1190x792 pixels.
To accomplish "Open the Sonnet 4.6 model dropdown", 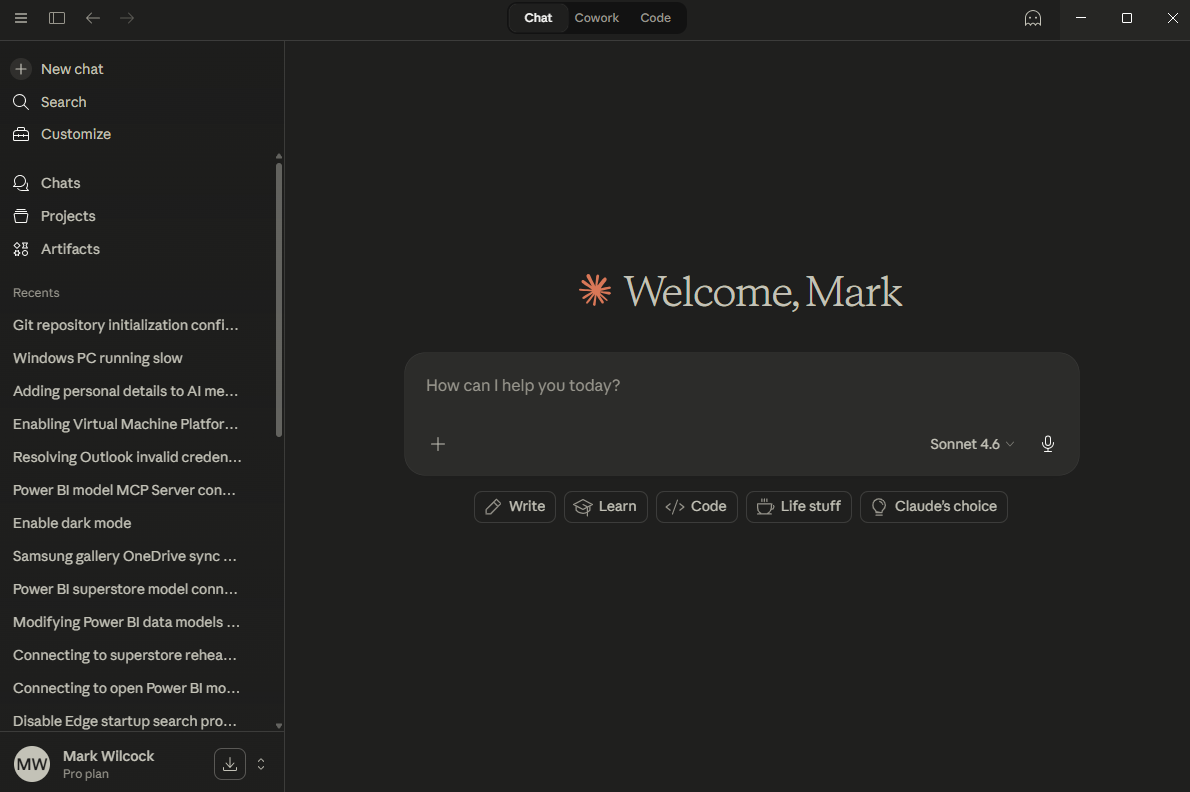I will coord(971,444).
